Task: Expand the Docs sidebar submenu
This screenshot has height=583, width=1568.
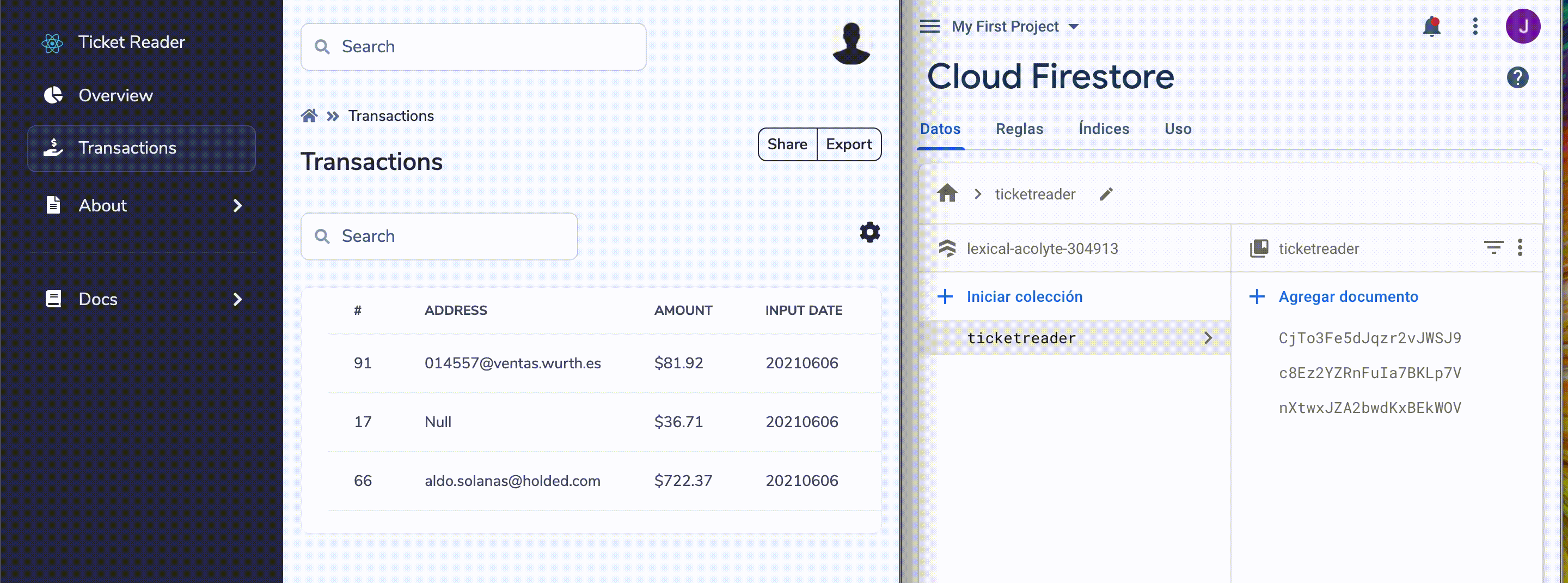Action: pos(237,300)
